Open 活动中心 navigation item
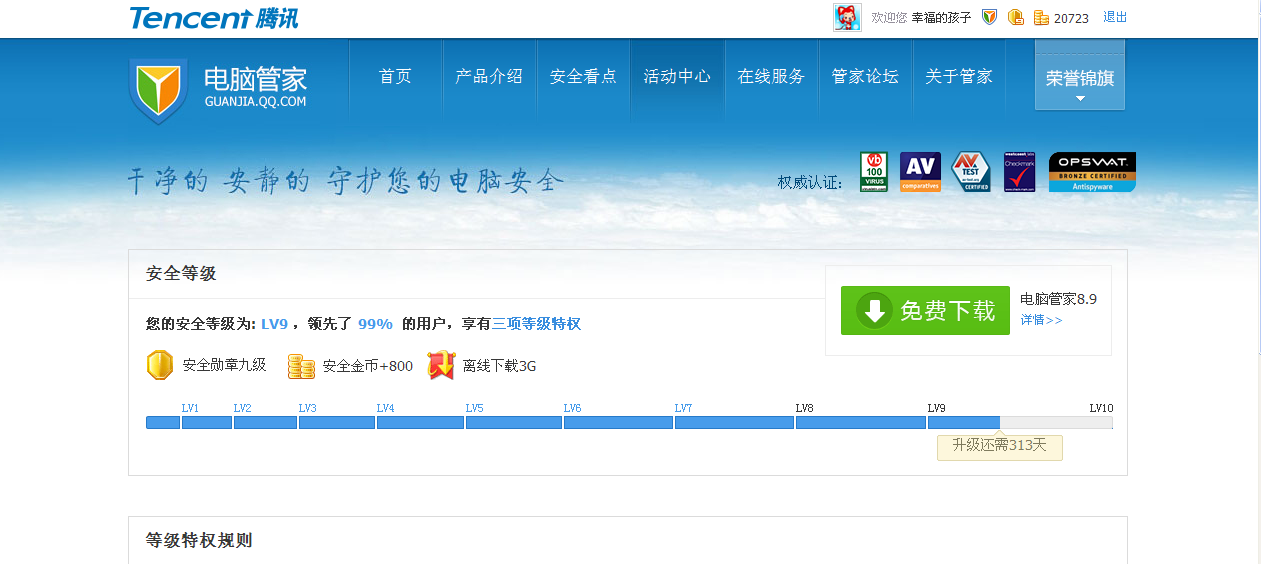Image resolution: width=1261 pixels, height=564 pixels. (677, 76)
